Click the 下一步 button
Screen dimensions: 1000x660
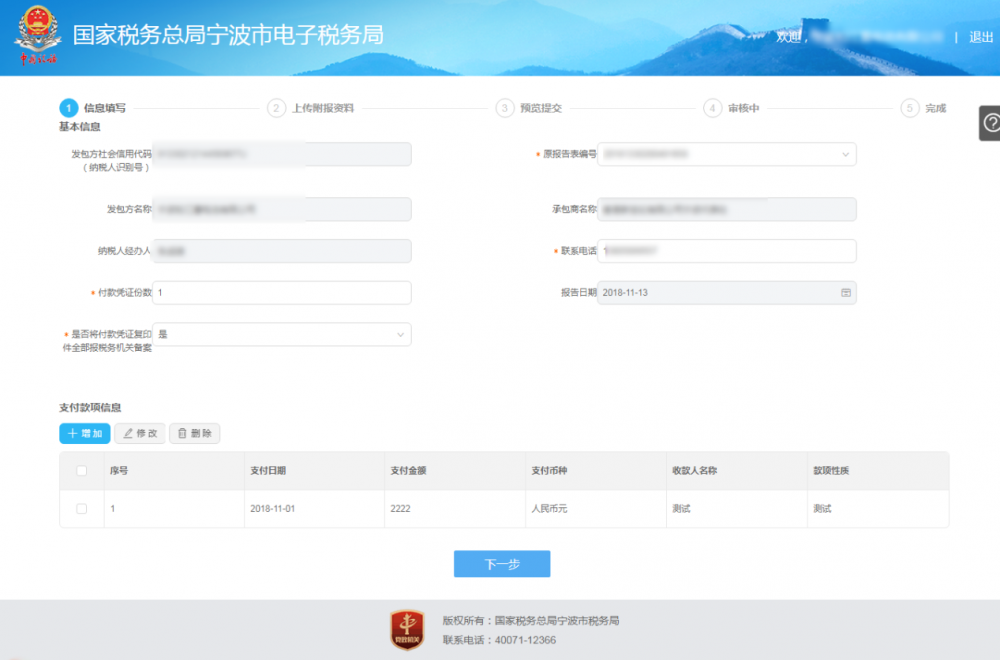click(x=501, y=563)
